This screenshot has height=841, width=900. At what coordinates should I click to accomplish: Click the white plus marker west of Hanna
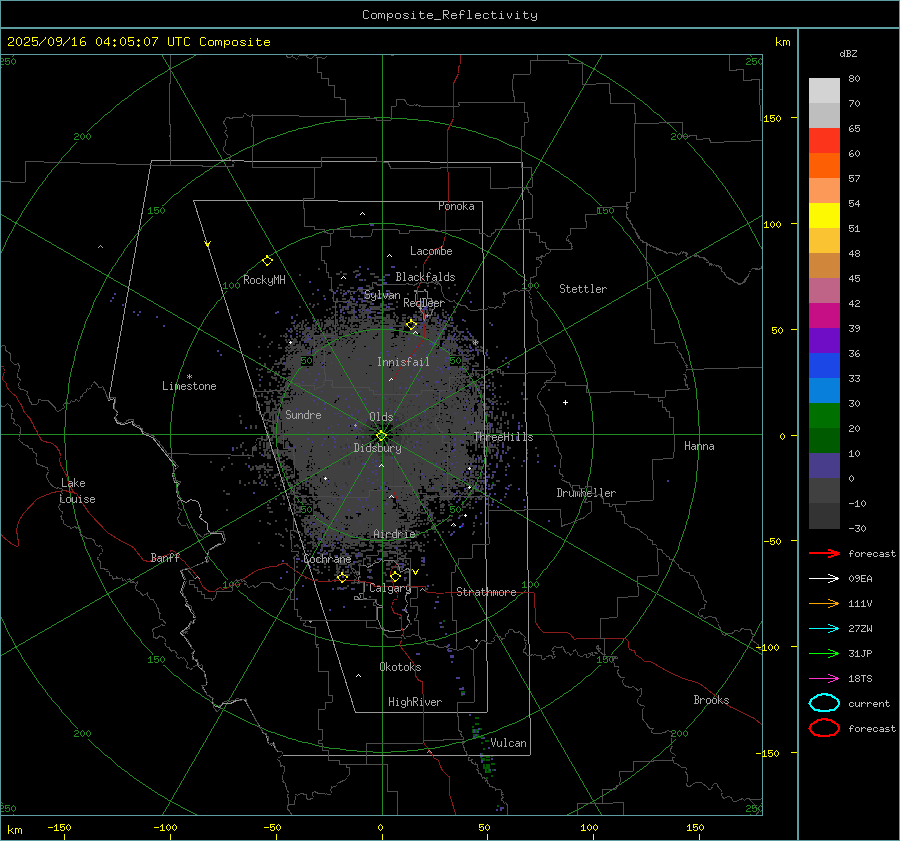(x=565, y=402)
